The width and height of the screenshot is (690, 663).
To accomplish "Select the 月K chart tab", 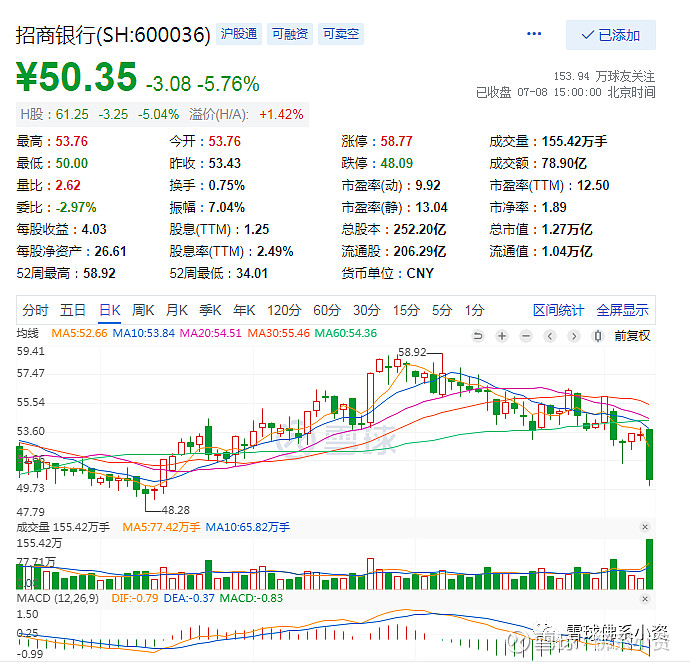I will tap(176, 310).
